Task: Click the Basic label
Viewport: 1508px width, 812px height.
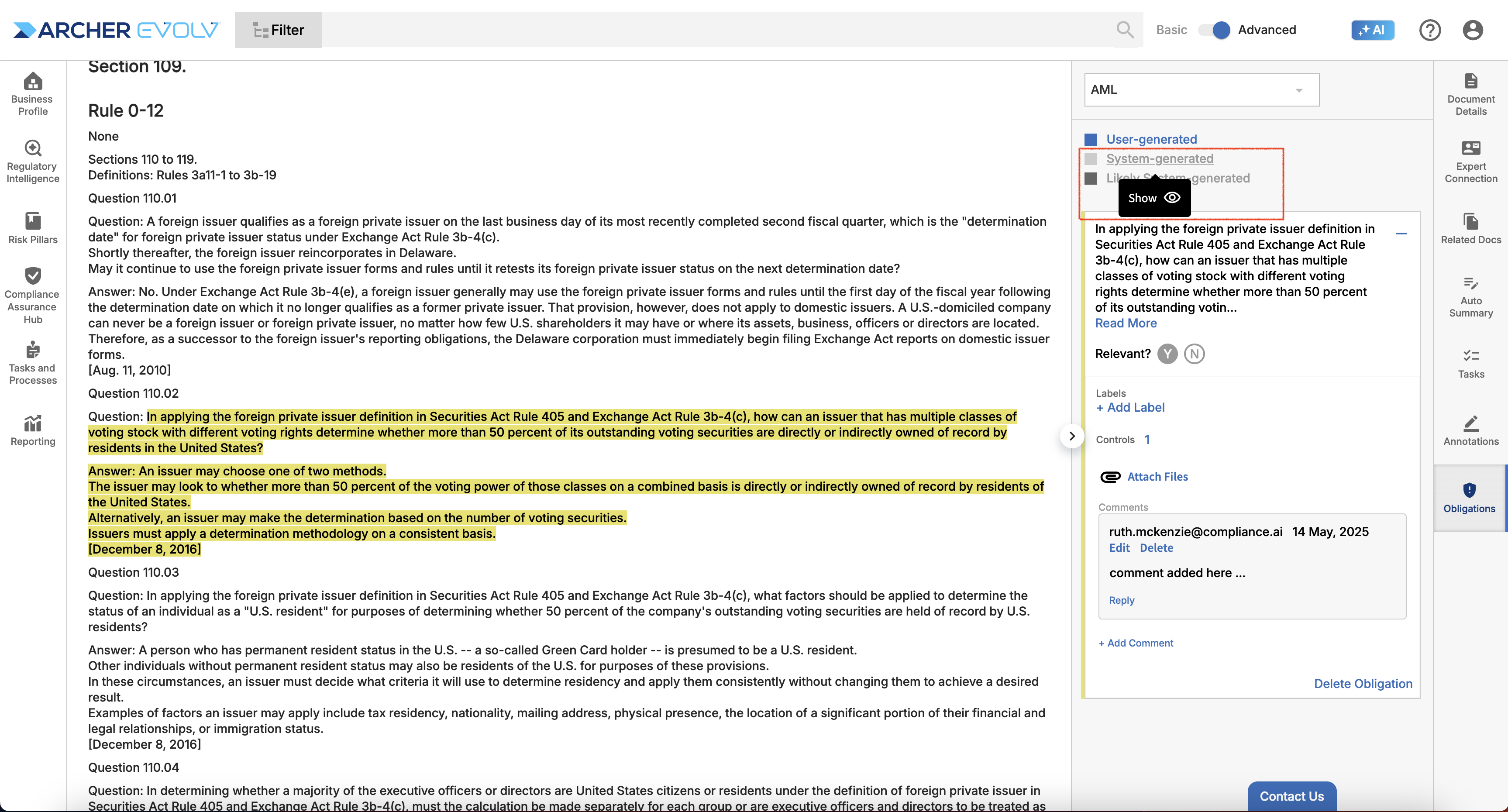Action: [1171, 29]
